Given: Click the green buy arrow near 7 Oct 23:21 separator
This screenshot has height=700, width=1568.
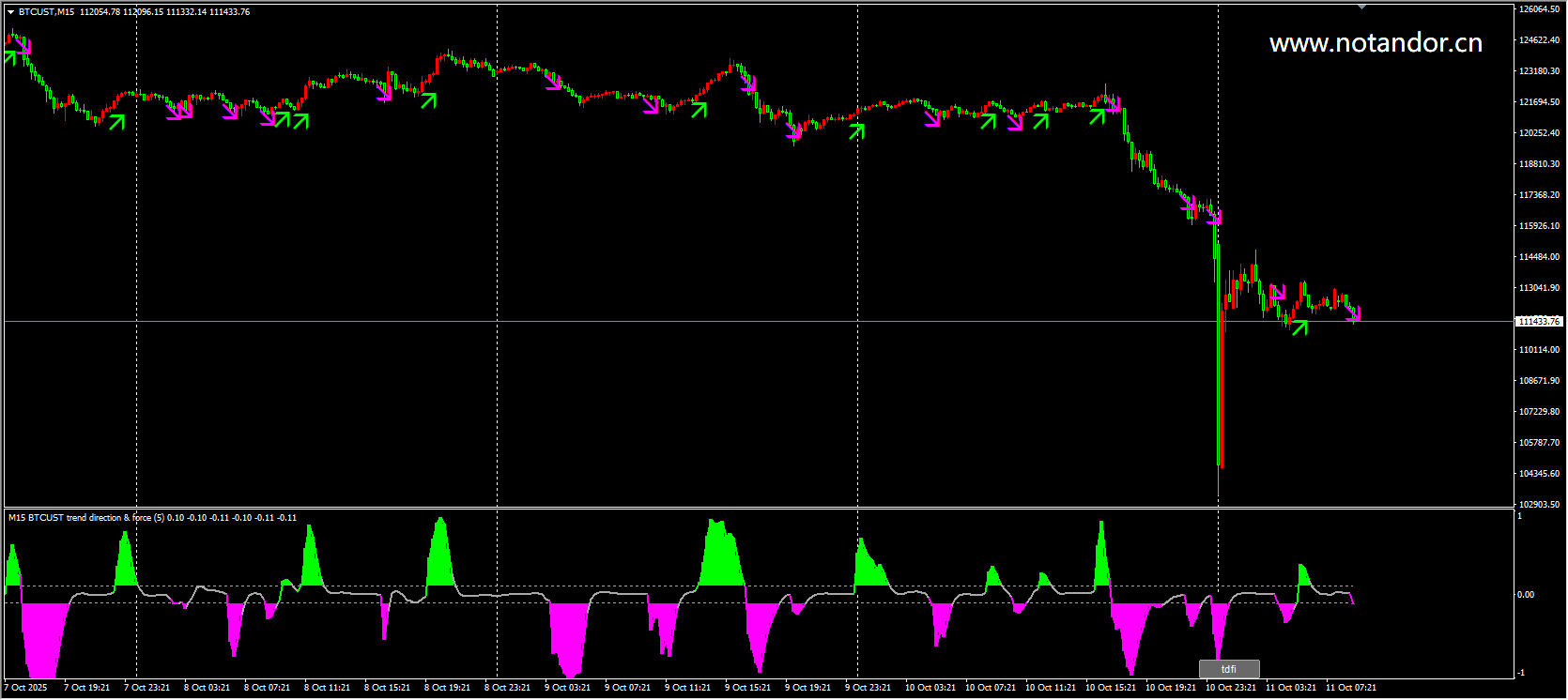Looking at the screenshot, I should pos(117,121).
